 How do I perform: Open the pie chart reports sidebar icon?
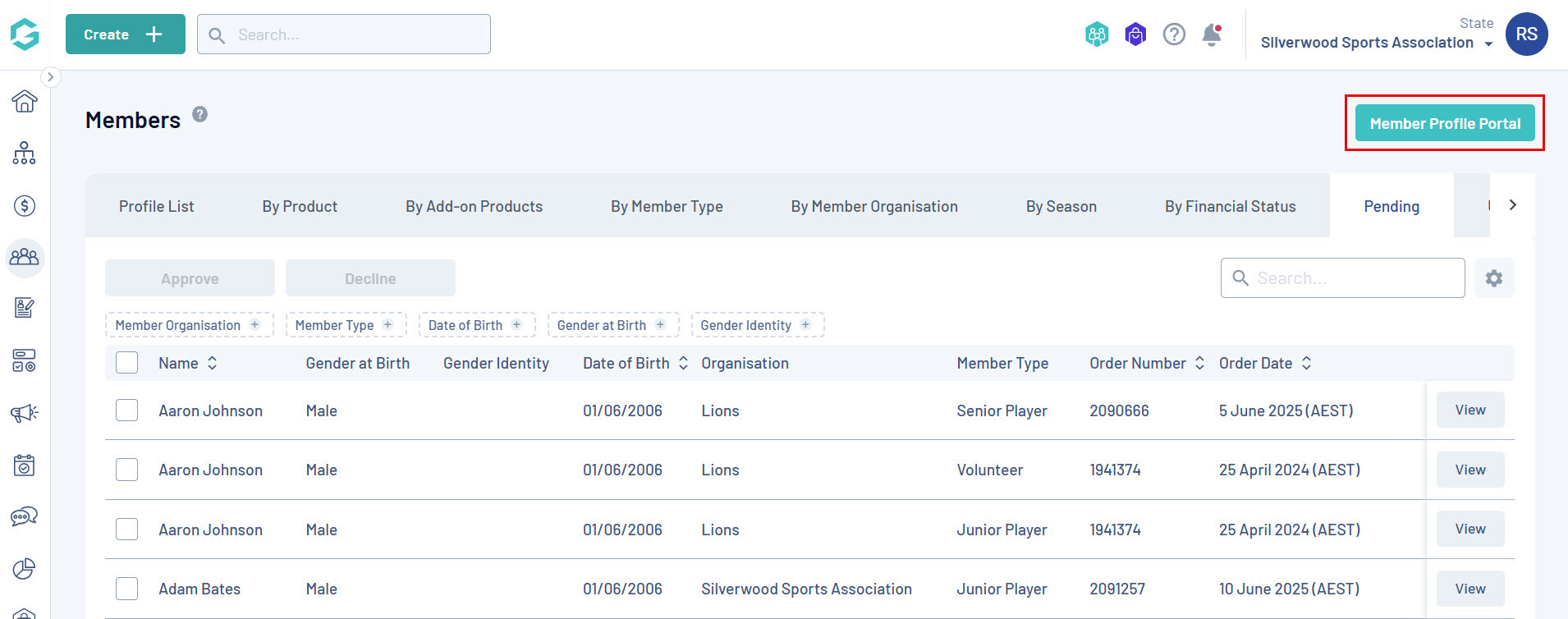[25, 568]
